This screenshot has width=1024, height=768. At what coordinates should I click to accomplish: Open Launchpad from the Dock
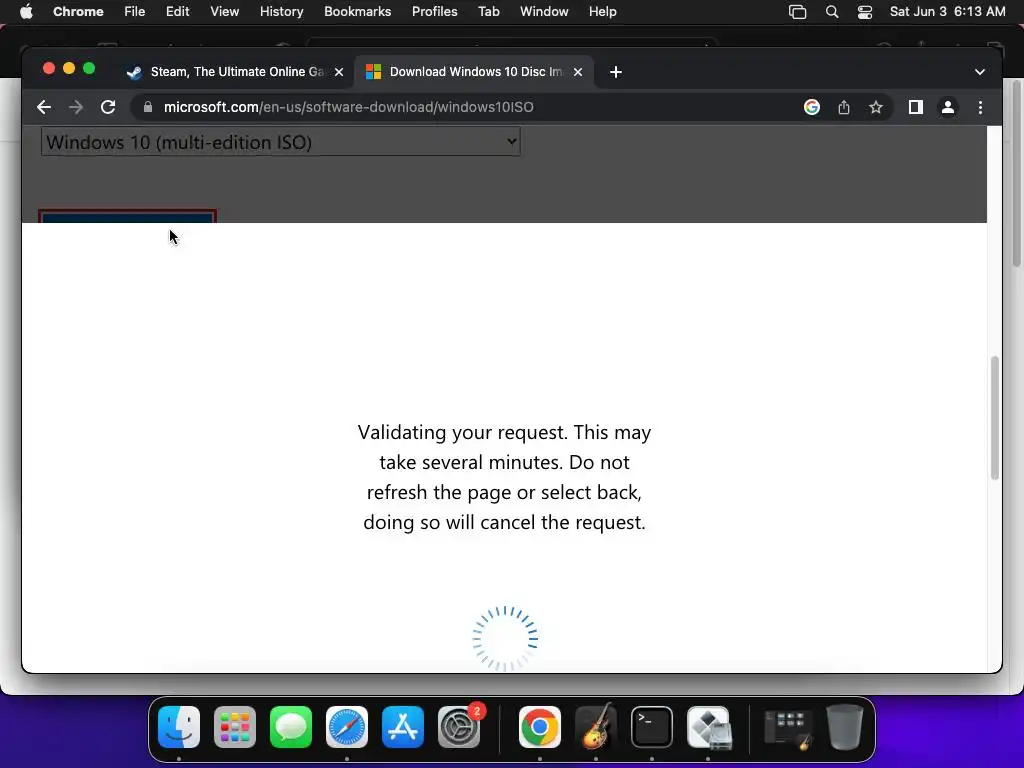coord(235,727)
